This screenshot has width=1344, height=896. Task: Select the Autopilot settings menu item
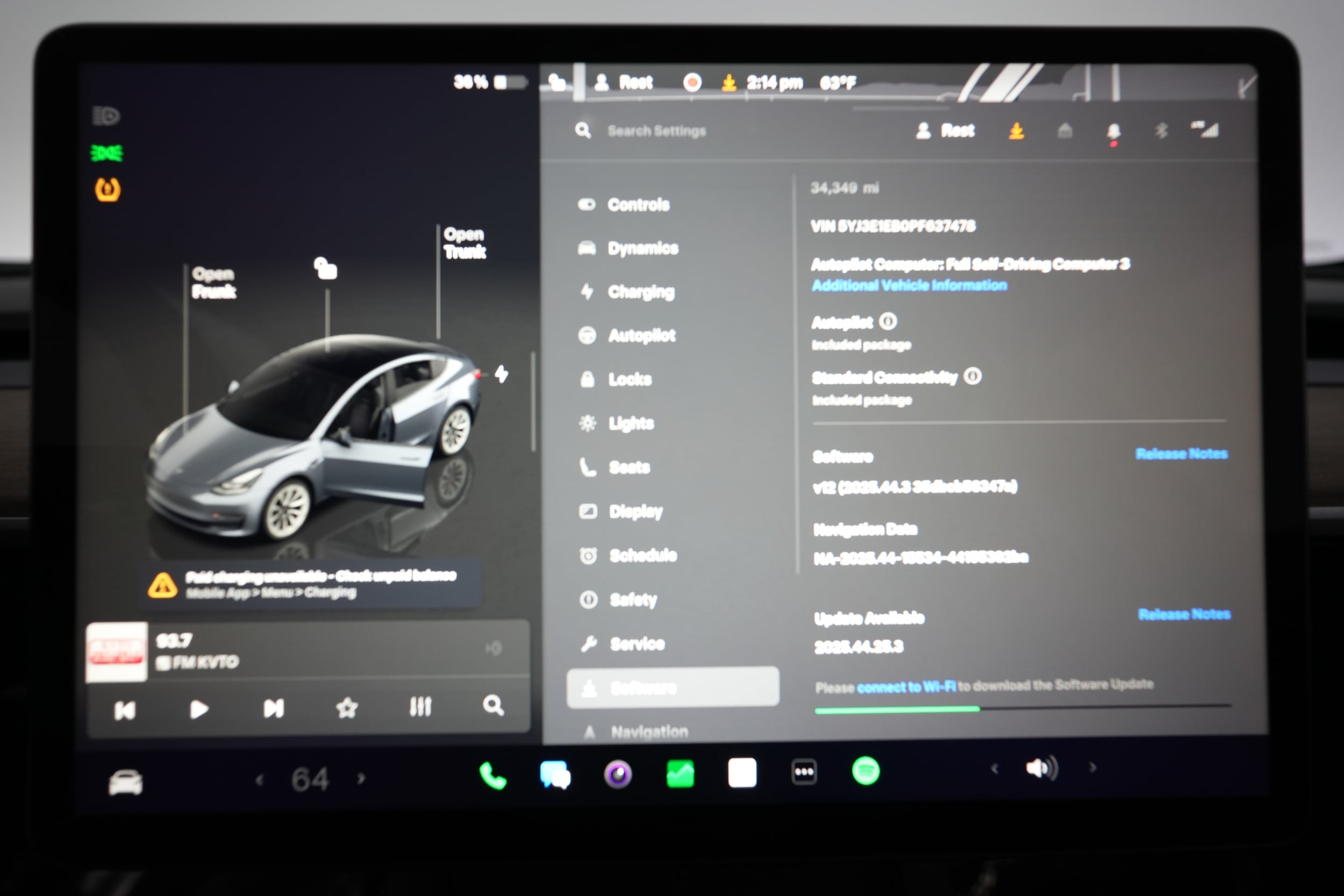click(642, 336)
